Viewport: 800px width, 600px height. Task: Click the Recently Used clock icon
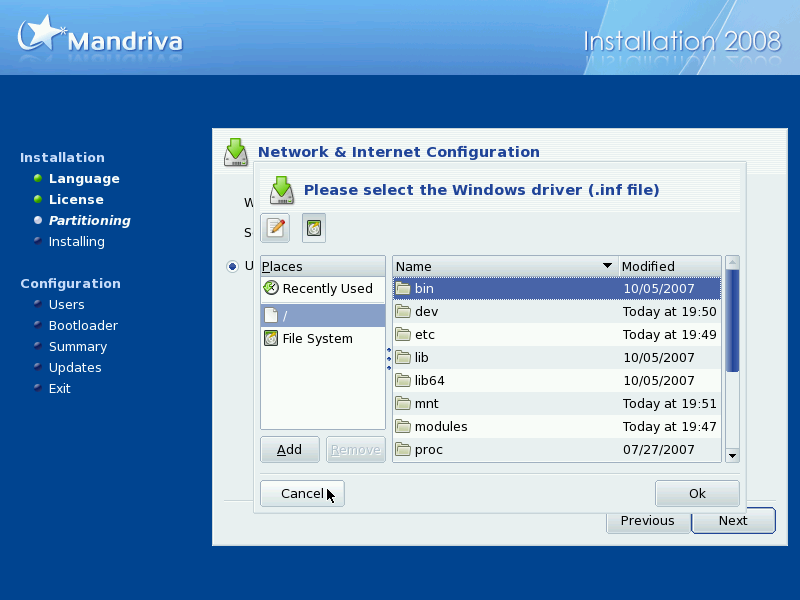point(271,288)
